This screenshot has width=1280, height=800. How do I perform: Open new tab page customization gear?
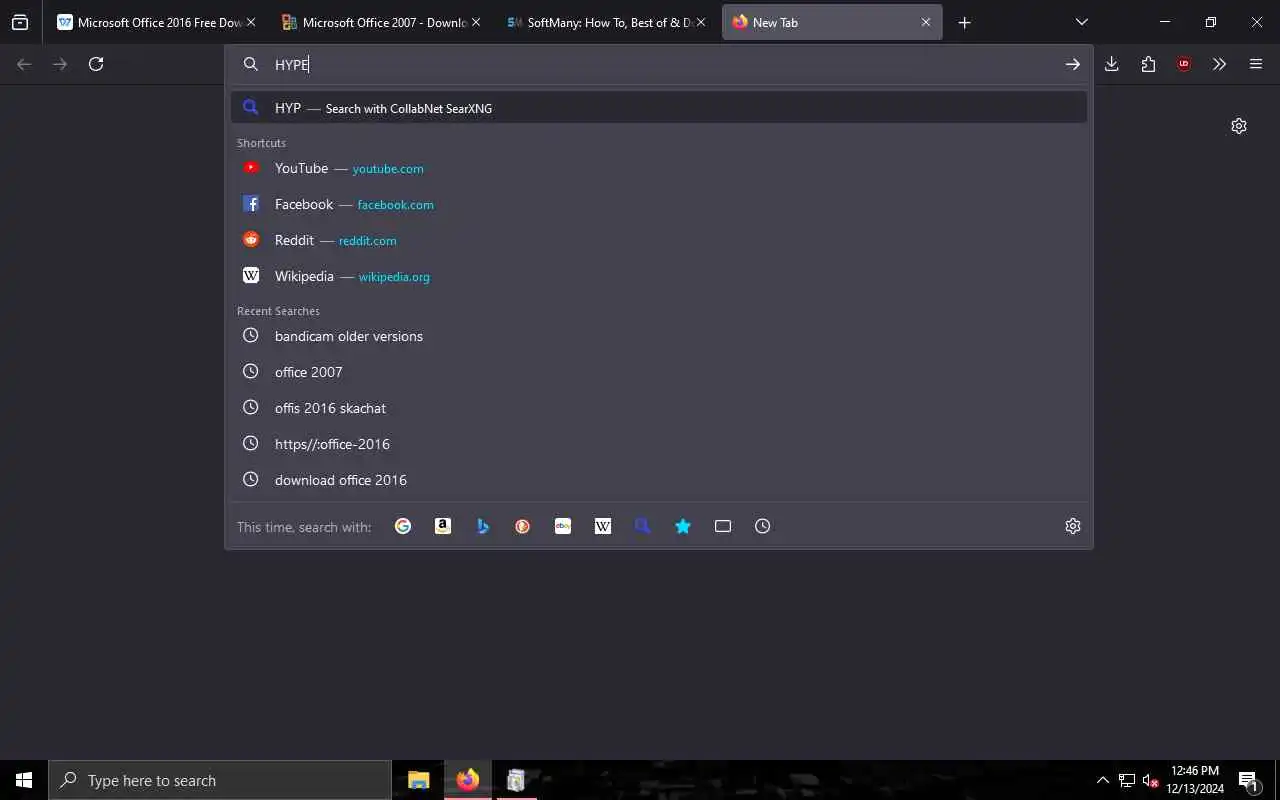click(1239, 126)
